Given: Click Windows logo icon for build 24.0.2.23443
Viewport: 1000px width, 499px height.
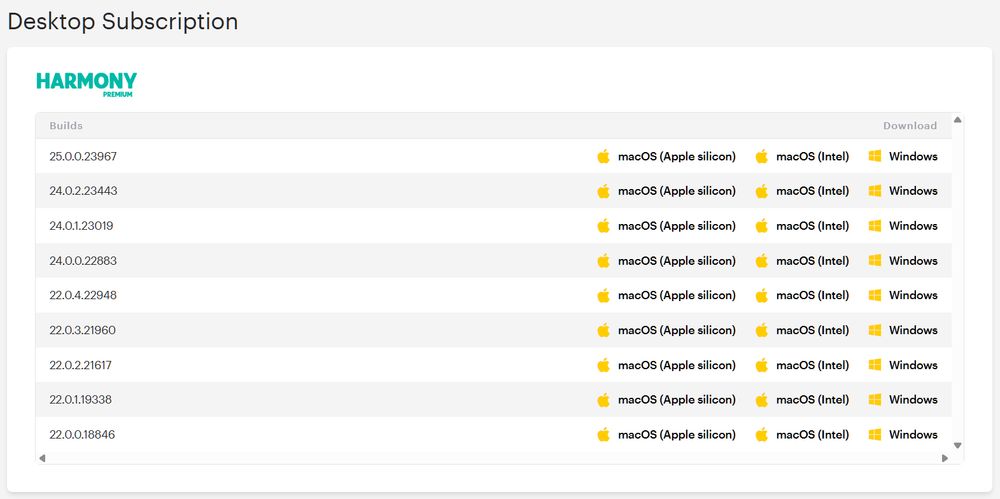Looking at the screenshot, I should click(875, 190).
